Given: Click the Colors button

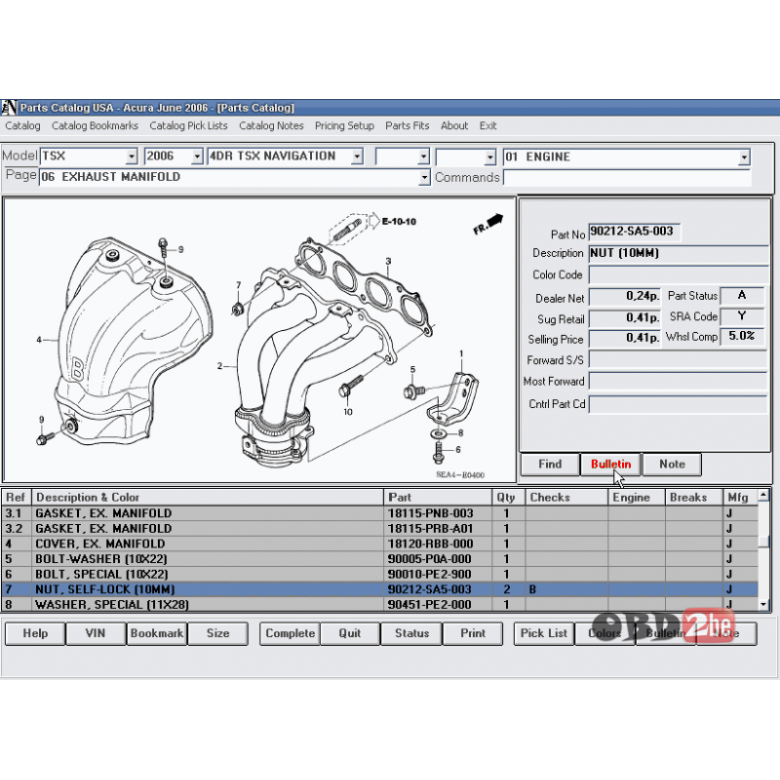Looking at the screenshot, I should click(604, 633).
